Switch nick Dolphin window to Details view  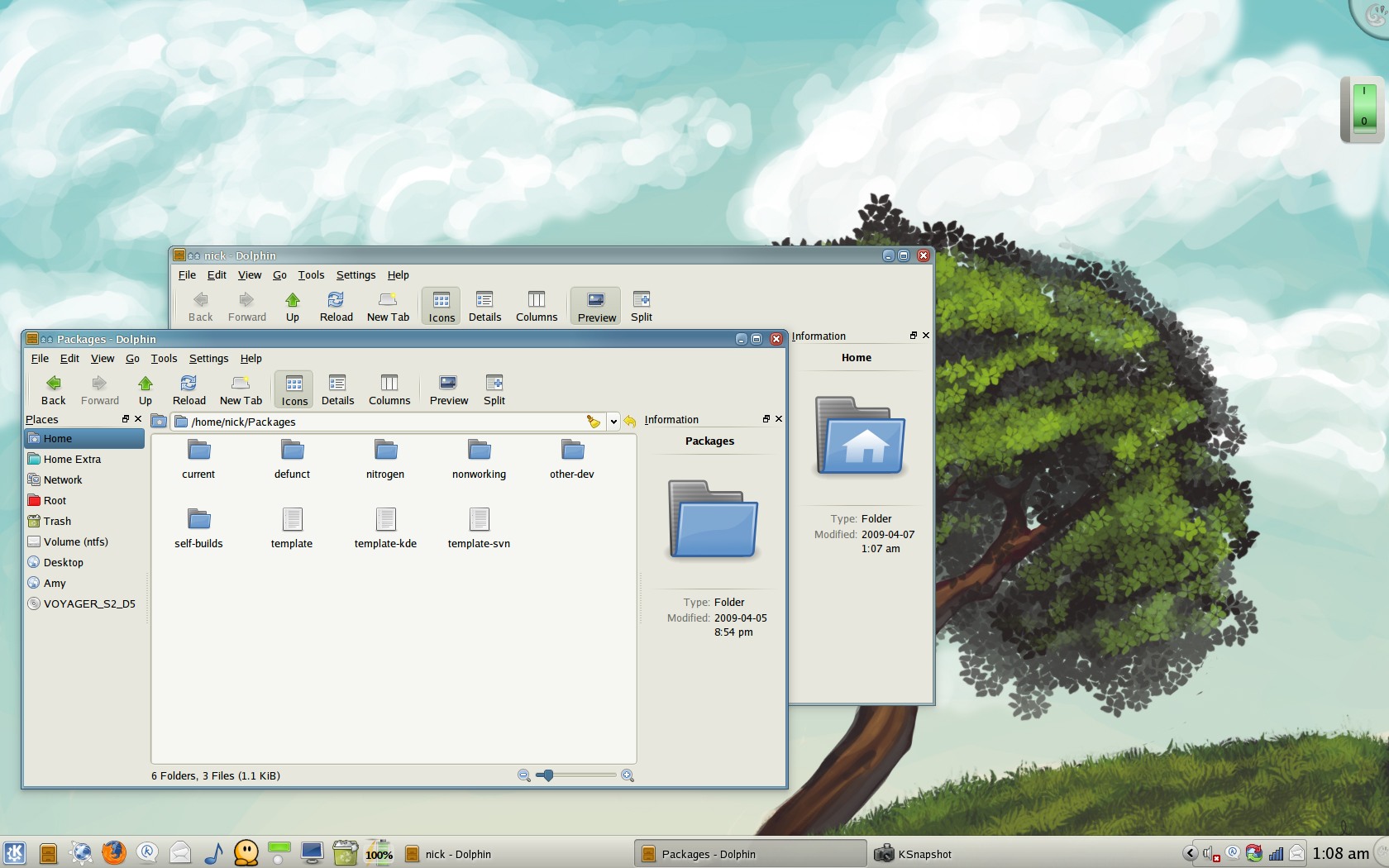pos(484,307)
